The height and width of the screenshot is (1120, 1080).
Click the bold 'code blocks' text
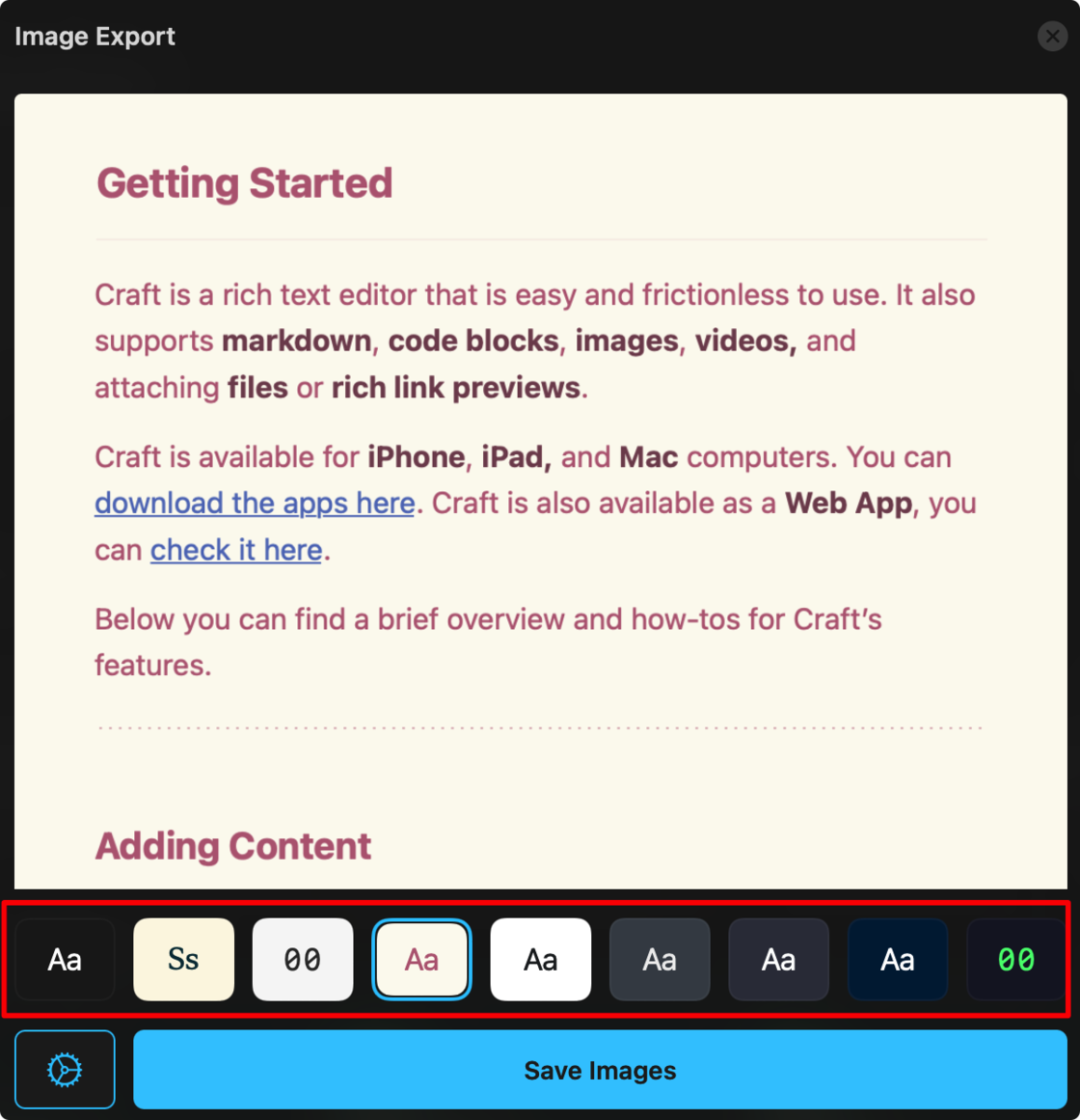[474, 341]
